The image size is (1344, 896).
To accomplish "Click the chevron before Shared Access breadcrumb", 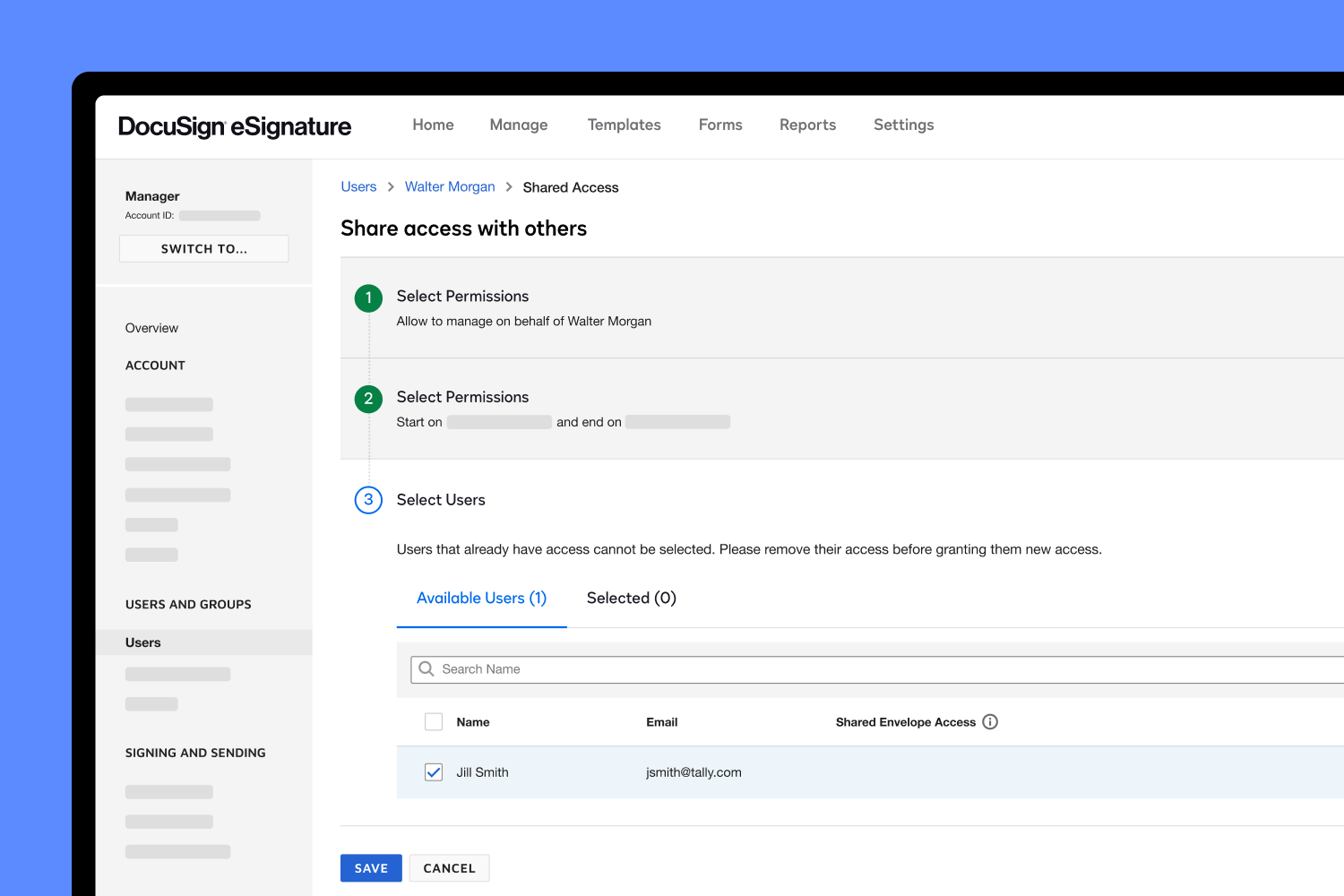I will point(507,187).
